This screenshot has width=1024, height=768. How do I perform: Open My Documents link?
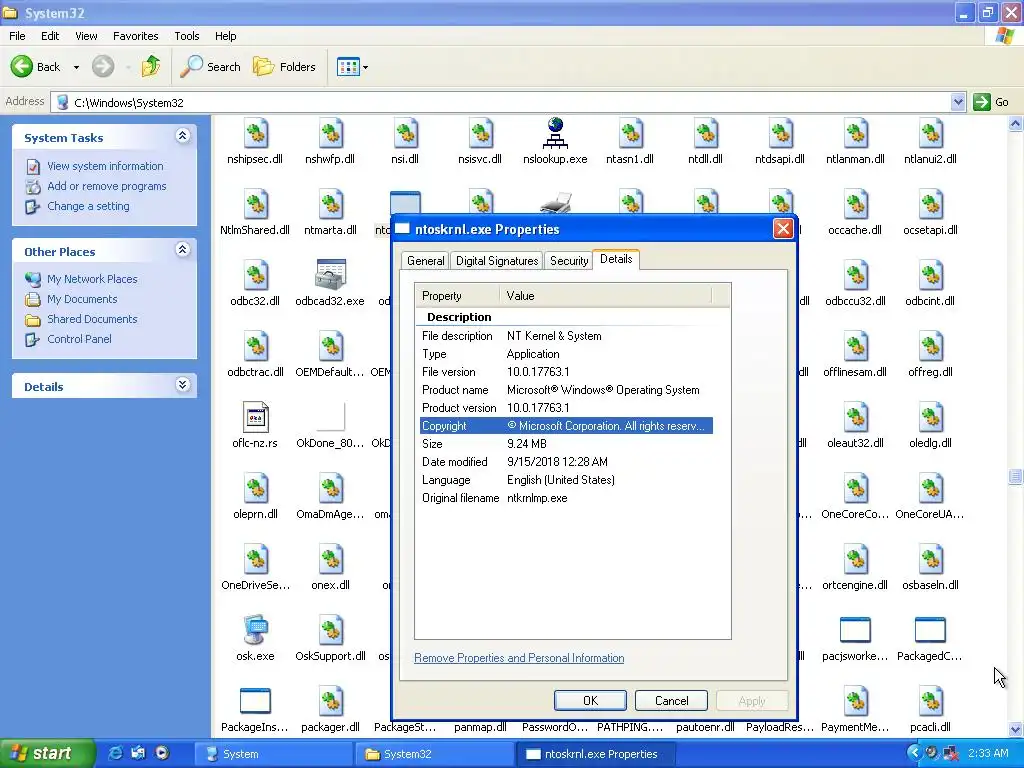[82, 299]
